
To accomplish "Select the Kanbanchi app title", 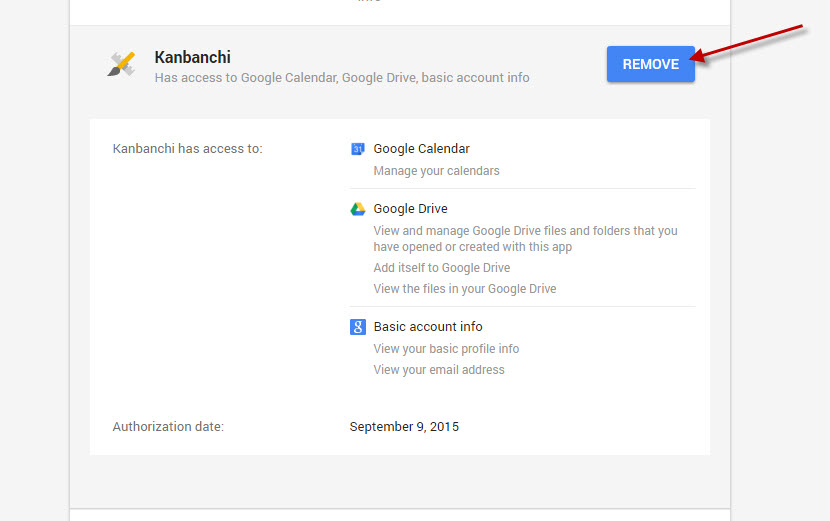I will pyautogui.click(x=193, y=57).
